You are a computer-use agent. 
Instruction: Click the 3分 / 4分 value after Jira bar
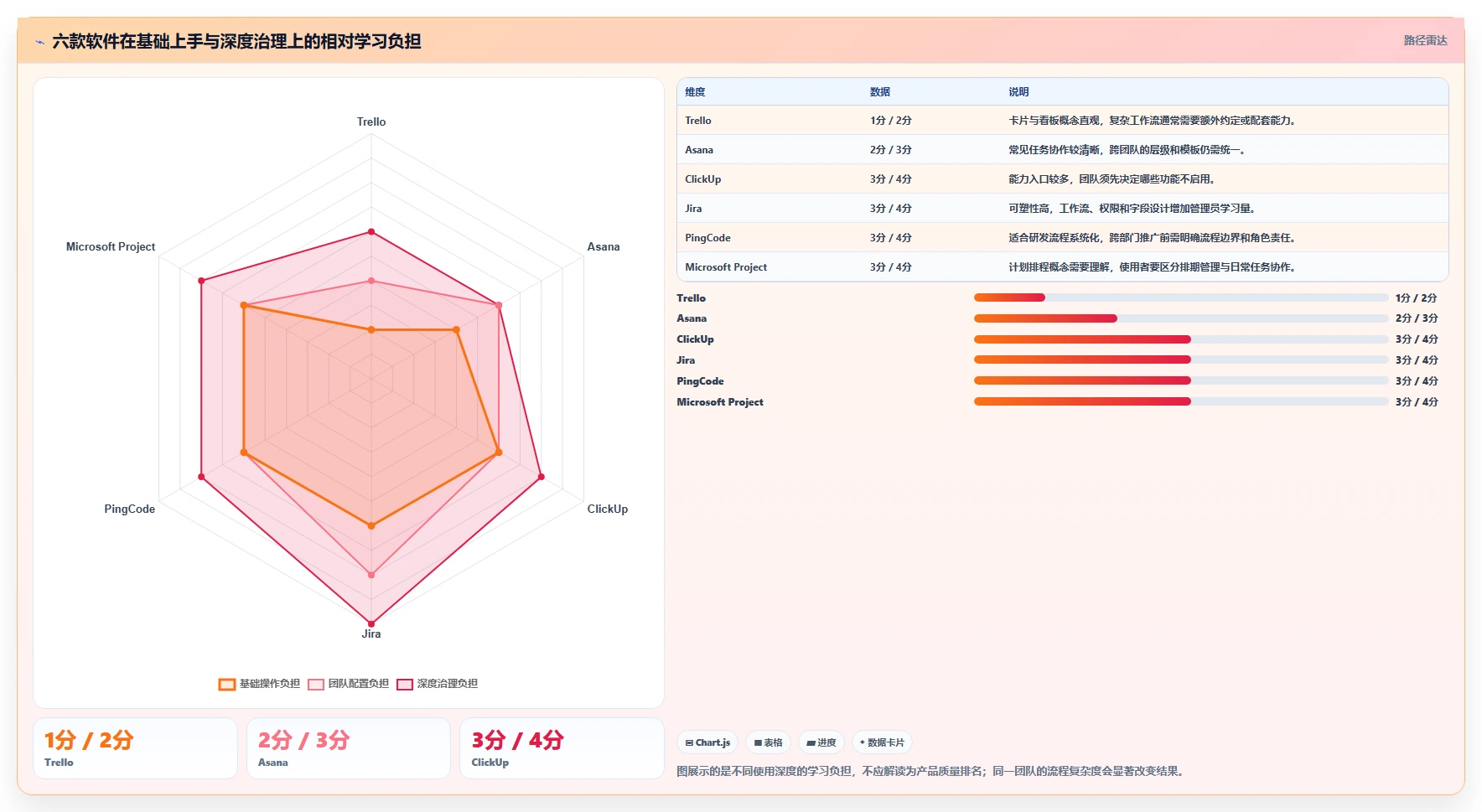click(x=1417, y=360)
